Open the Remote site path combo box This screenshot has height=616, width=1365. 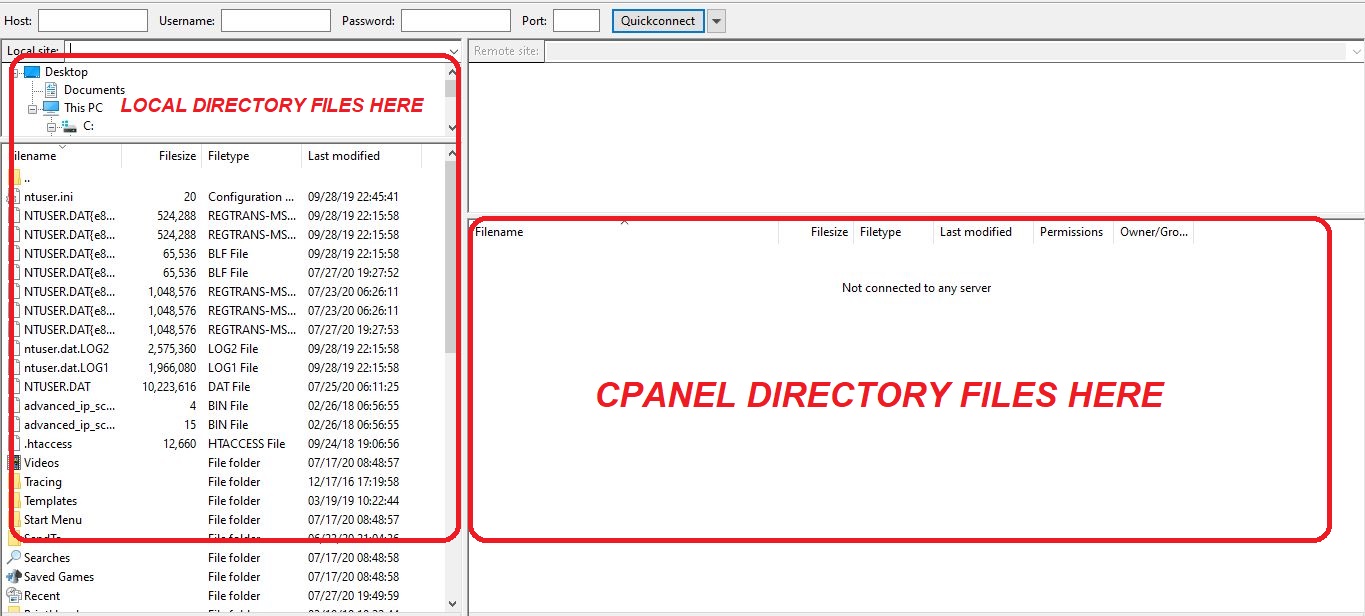954,51
